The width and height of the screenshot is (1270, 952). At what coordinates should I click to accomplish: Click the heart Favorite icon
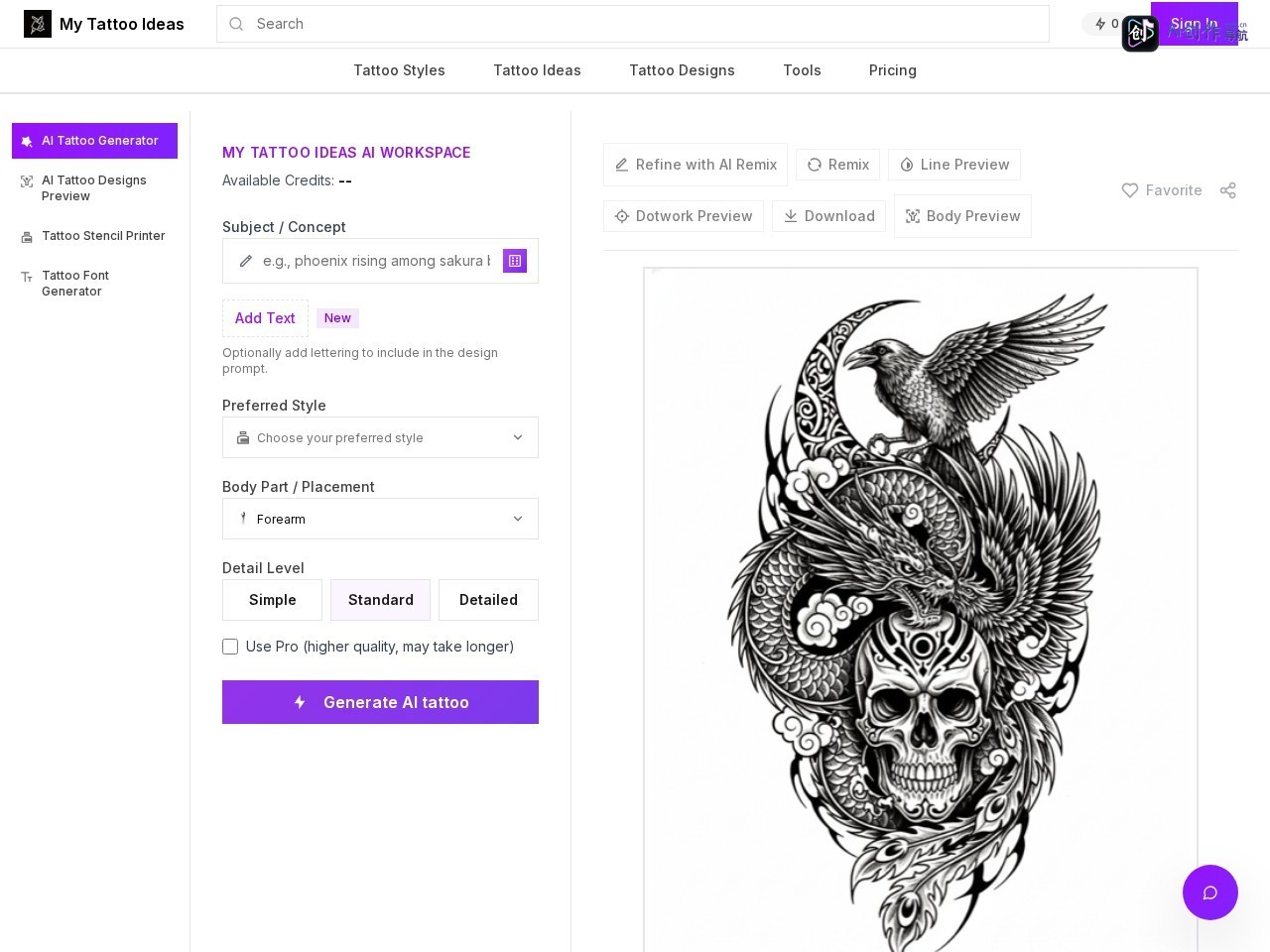click(x=1130, y=190)
